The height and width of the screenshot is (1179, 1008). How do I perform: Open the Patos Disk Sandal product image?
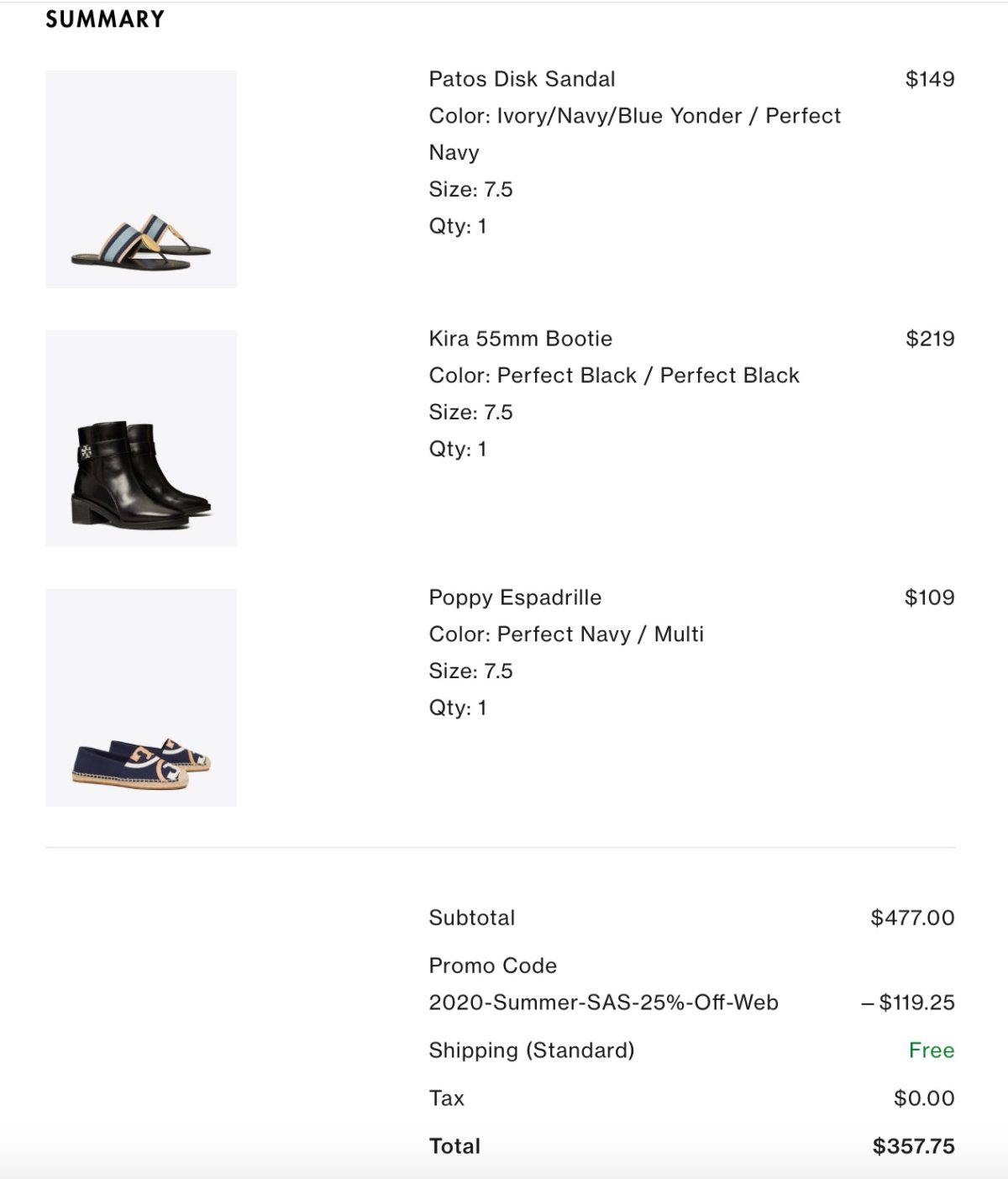(x=141, y=179)
